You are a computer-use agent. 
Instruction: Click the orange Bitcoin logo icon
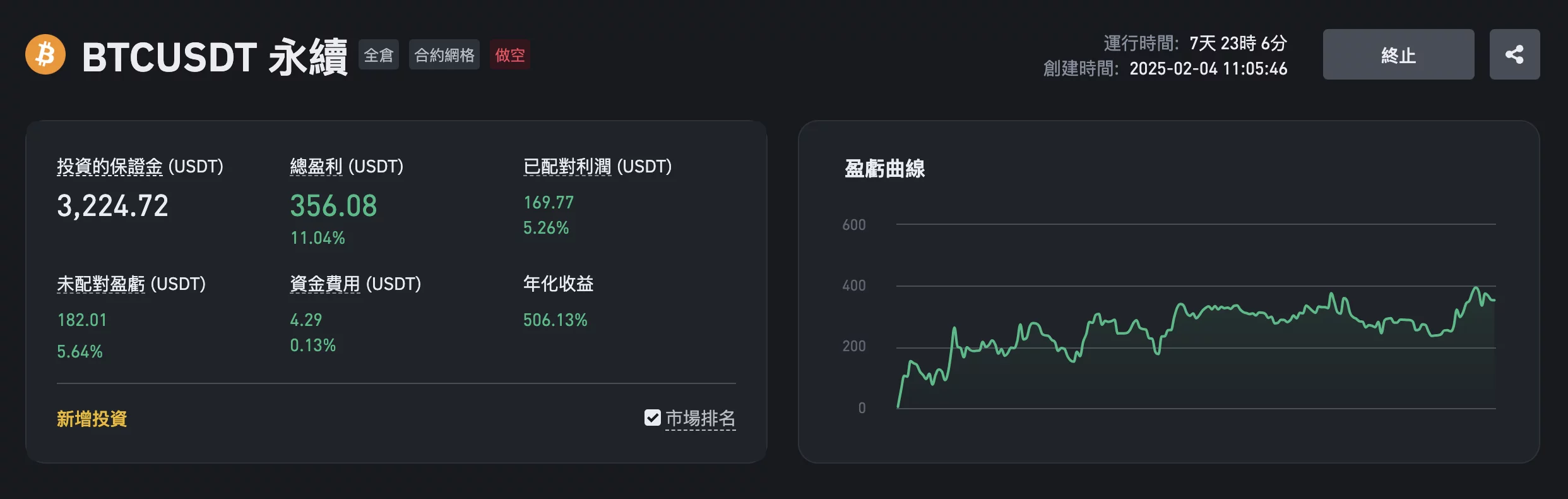45,54
